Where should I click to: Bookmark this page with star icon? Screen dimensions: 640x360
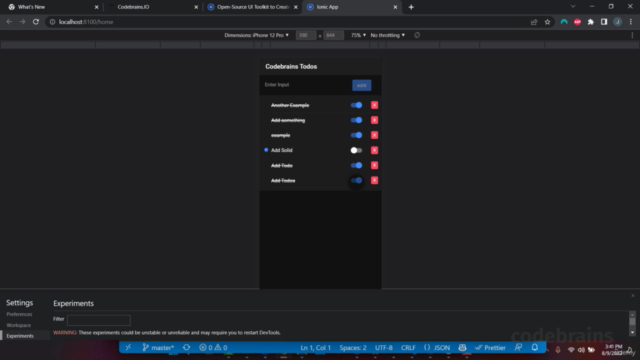tap(547, 22)
